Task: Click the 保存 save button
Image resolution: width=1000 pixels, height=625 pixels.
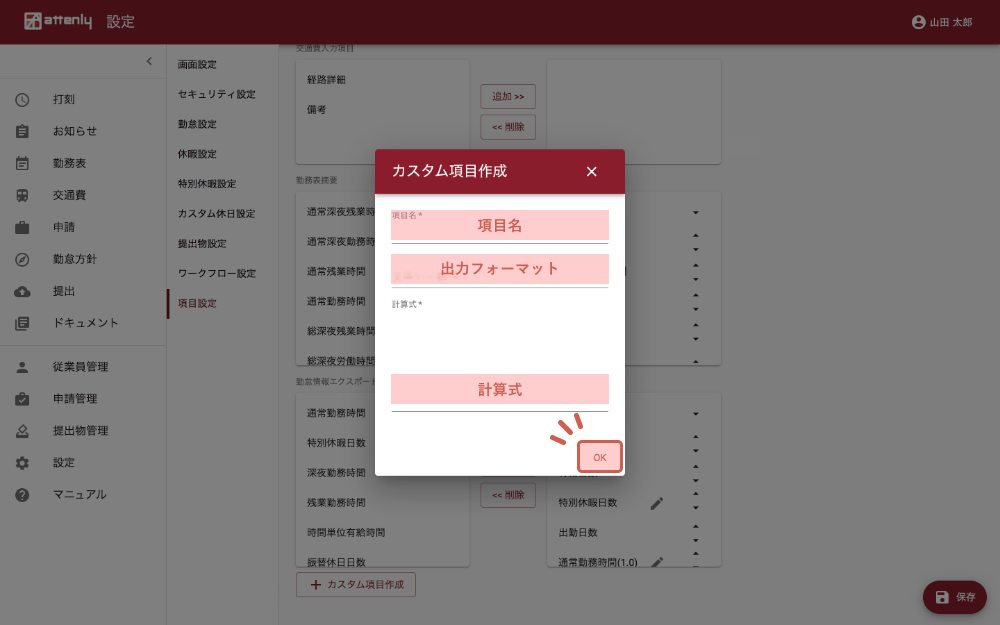Action: click(x=954, y=597)
